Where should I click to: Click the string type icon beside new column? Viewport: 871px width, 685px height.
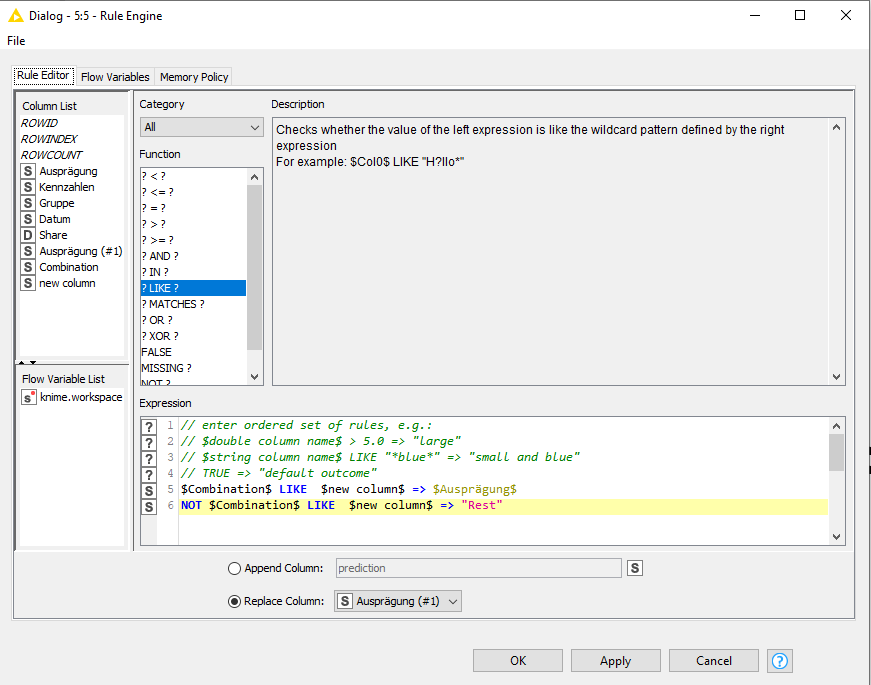[28, 283]
